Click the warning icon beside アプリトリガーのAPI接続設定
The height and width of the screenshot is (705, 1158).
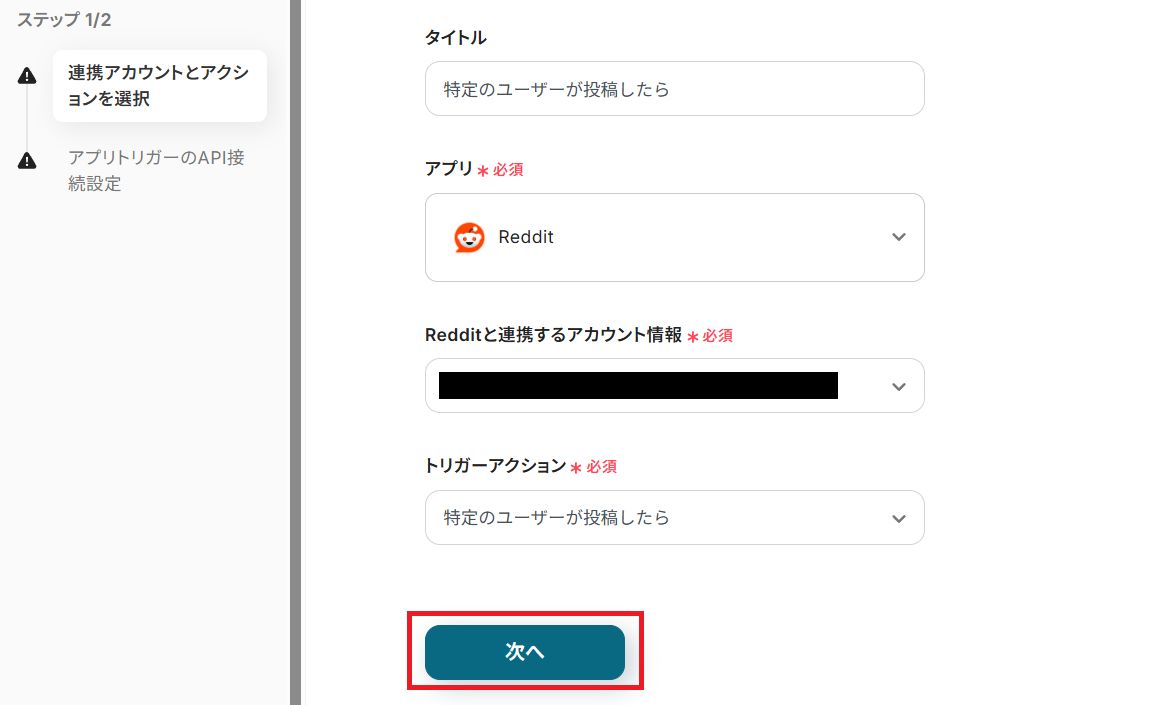point(27,161)
